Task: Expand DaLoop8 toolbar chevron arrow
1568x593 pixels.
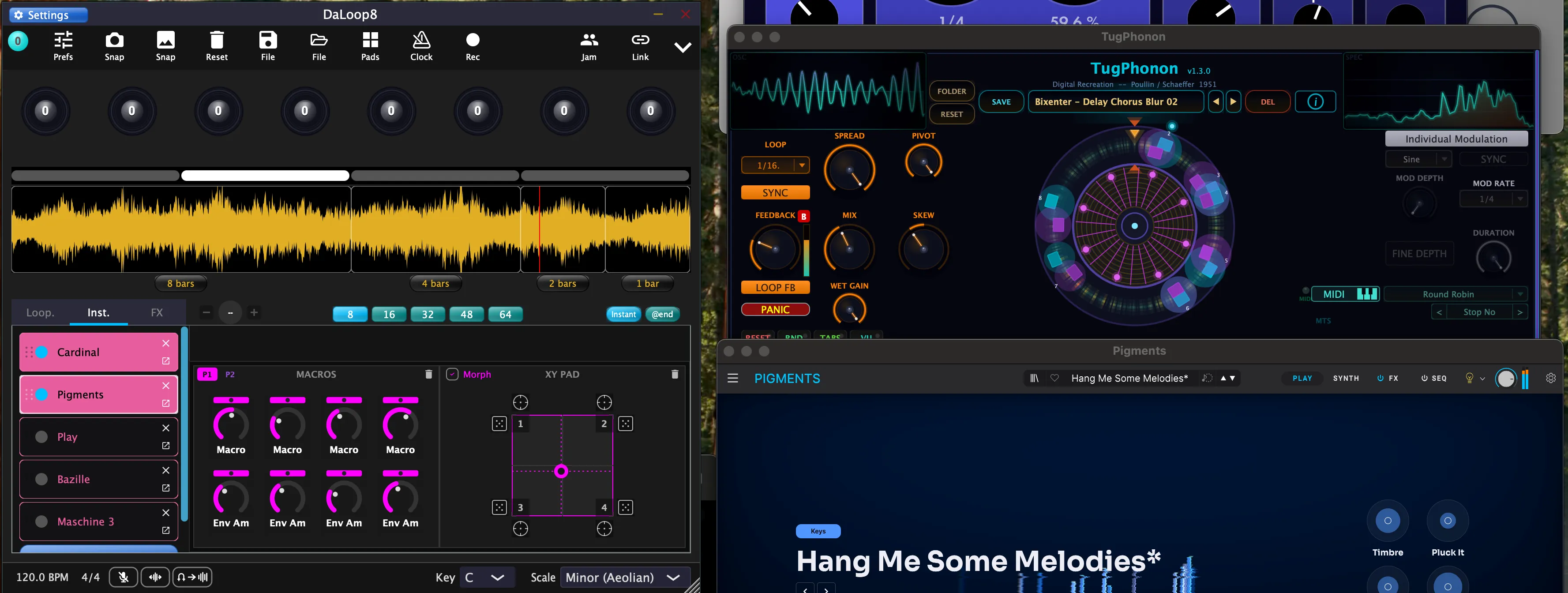Action: [x=683, y=47]
